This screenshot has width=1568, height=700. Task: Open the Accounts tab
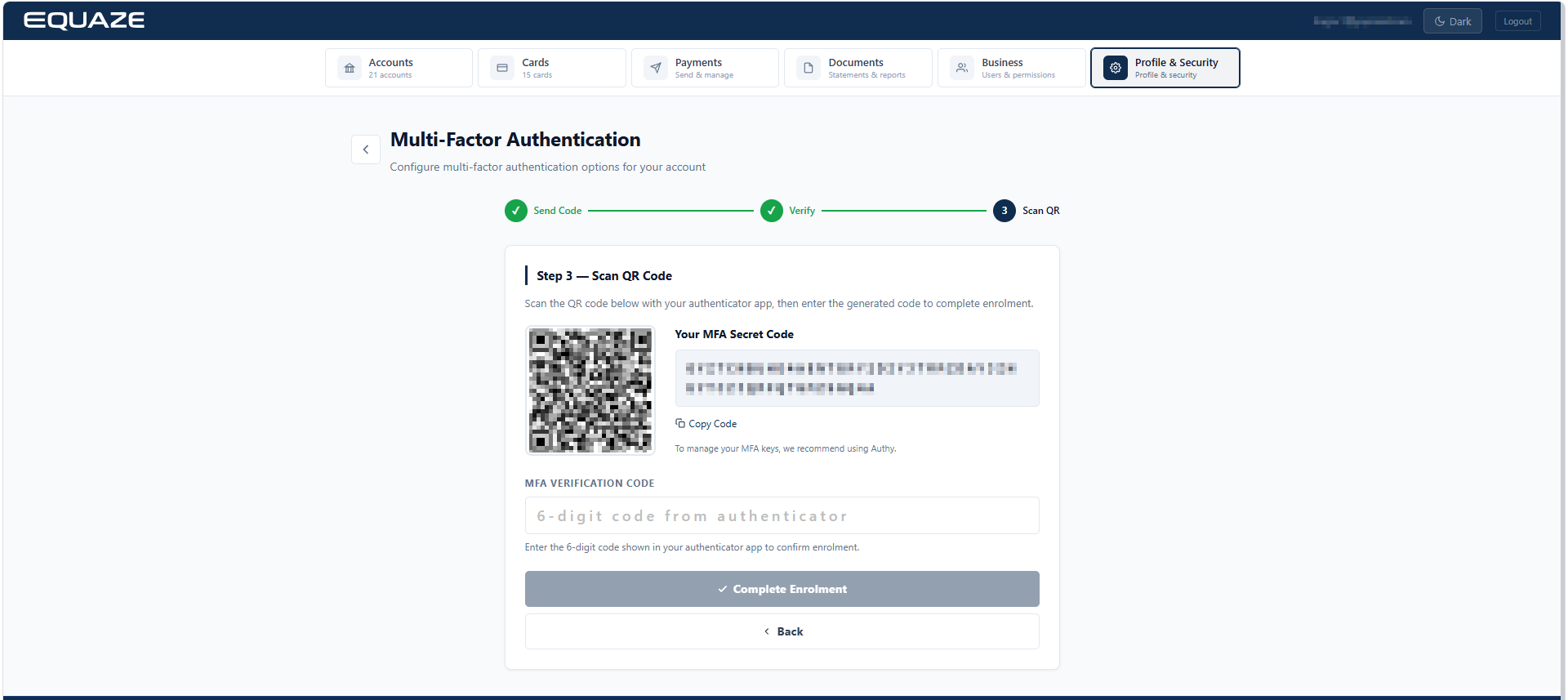click(x=399, y=68)
